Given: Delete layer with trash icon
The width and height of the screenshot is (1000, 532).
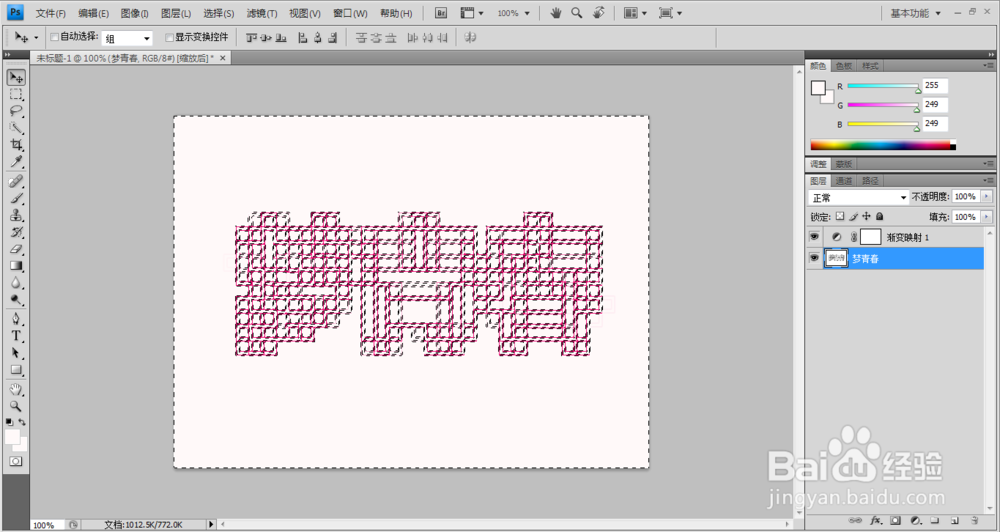Looking at the screenshot, I should click(x=974, y=521).
